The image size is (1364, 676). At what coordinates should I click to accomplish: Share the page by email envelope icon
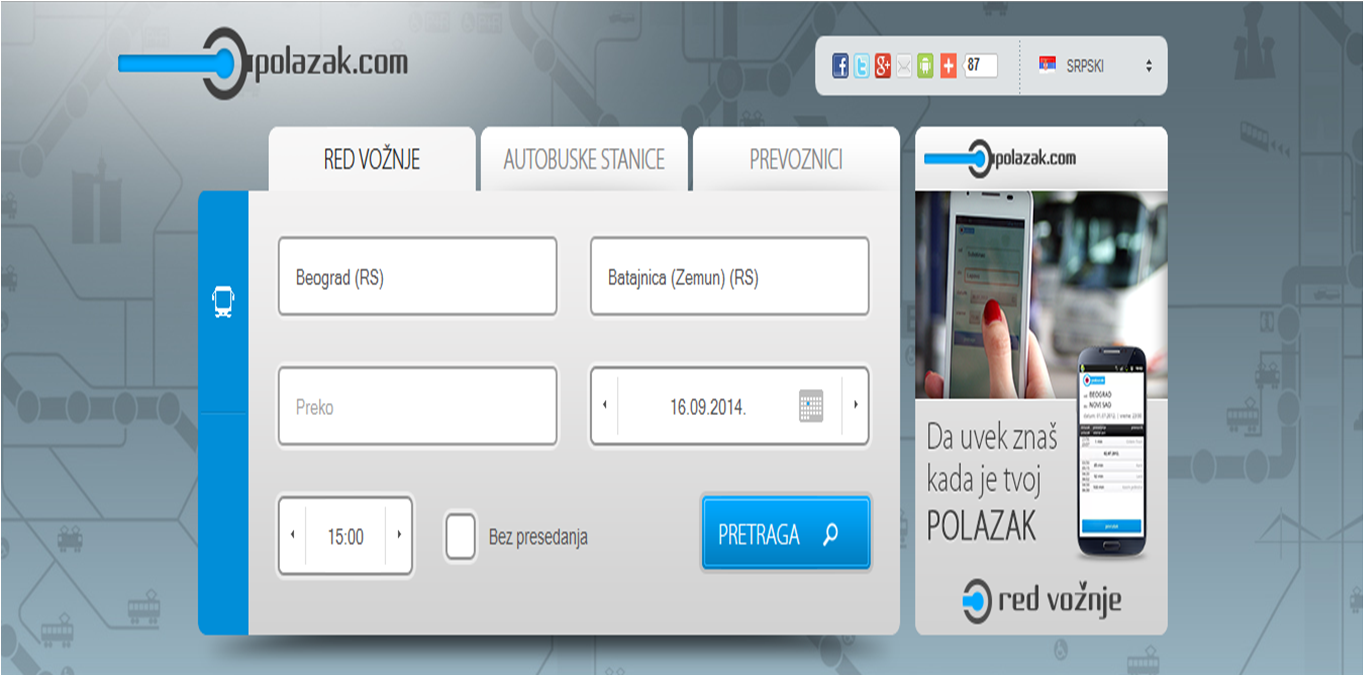coord(903,65)
